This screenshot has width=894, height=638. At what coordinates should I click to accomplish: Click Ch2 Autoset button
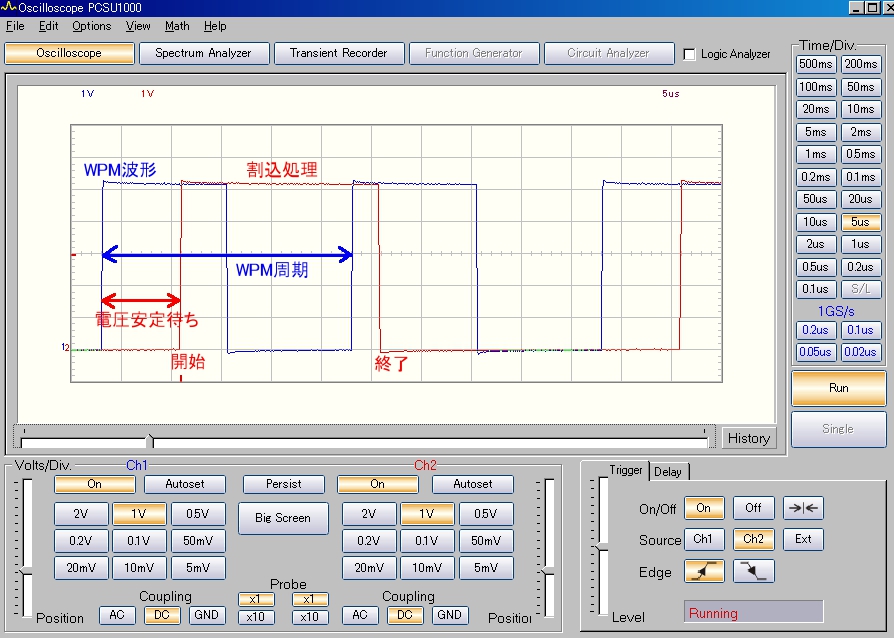tap(472, 484)
